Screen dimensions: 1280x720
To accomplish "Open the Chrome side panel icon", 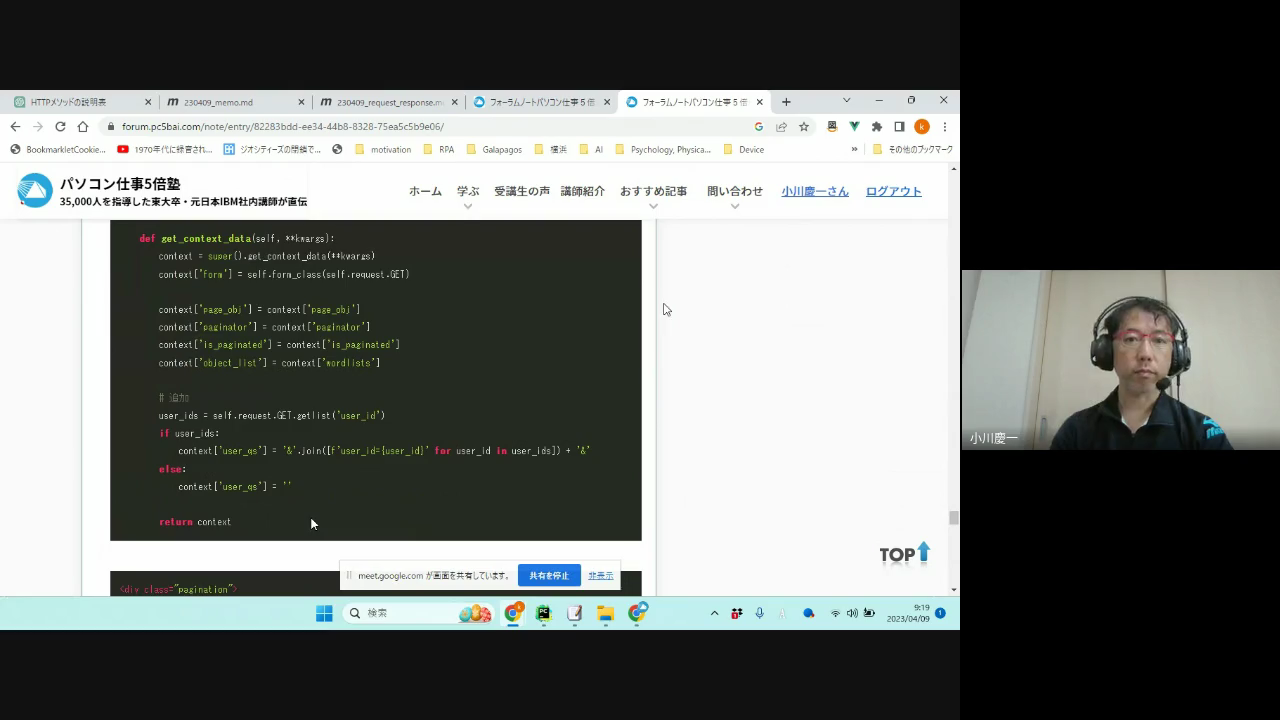I will (x=899, y=127).
